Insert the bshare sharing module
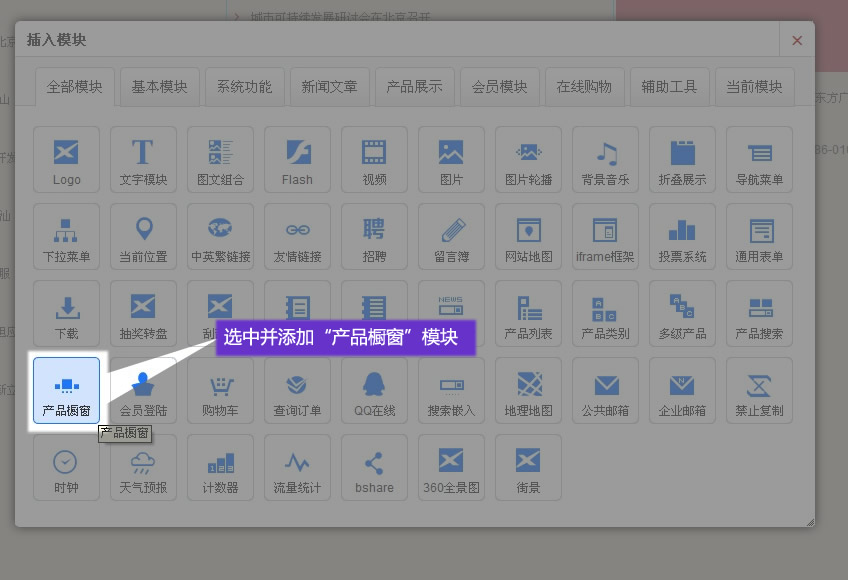 pyautogui.click(x=374, y=467)
